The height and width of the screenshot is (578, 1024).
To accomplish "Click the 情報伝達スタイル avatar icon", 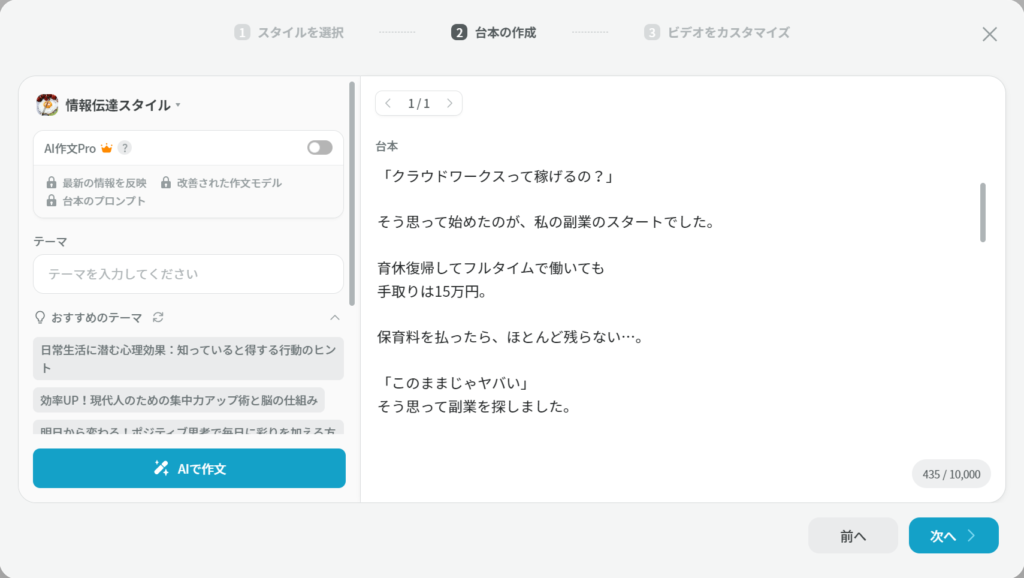I will (47, 105).
